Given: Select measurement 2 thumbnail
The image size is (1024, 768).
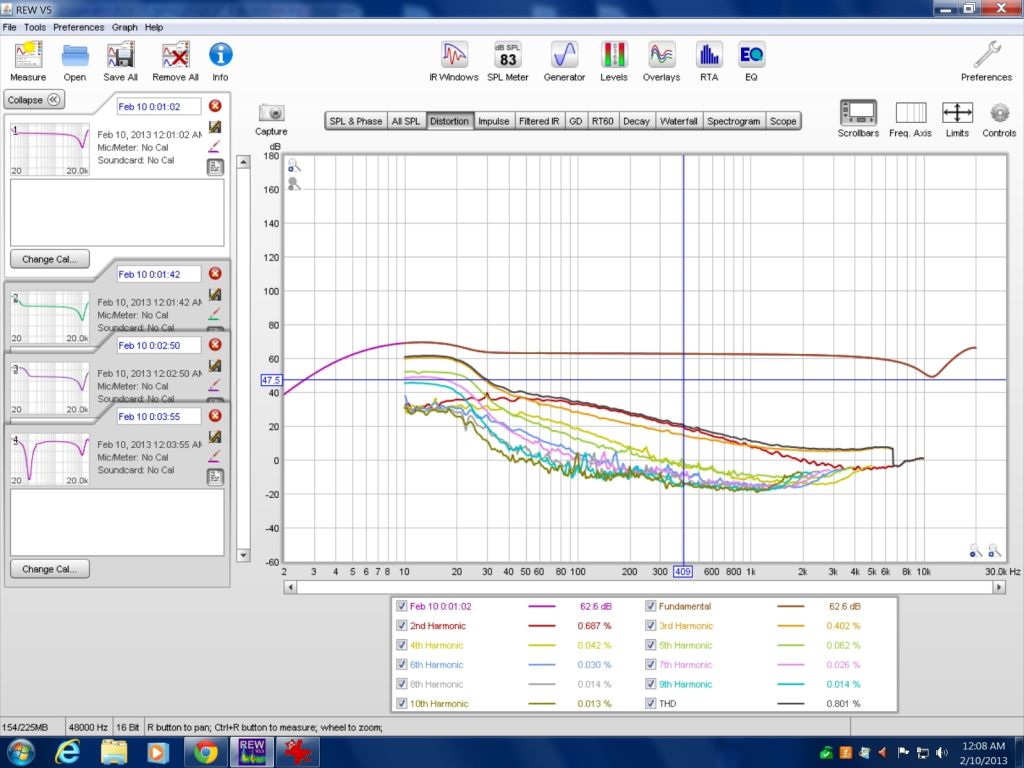Looking at the screenshot, I should click(x=50, y=317).
